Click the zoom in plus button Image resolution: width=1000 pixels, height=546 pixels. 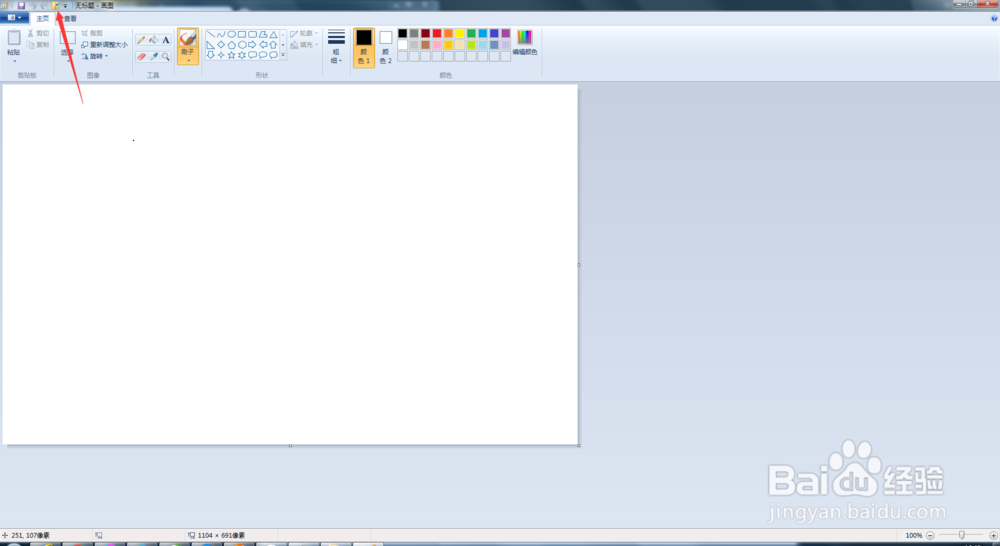click(993, 535)
